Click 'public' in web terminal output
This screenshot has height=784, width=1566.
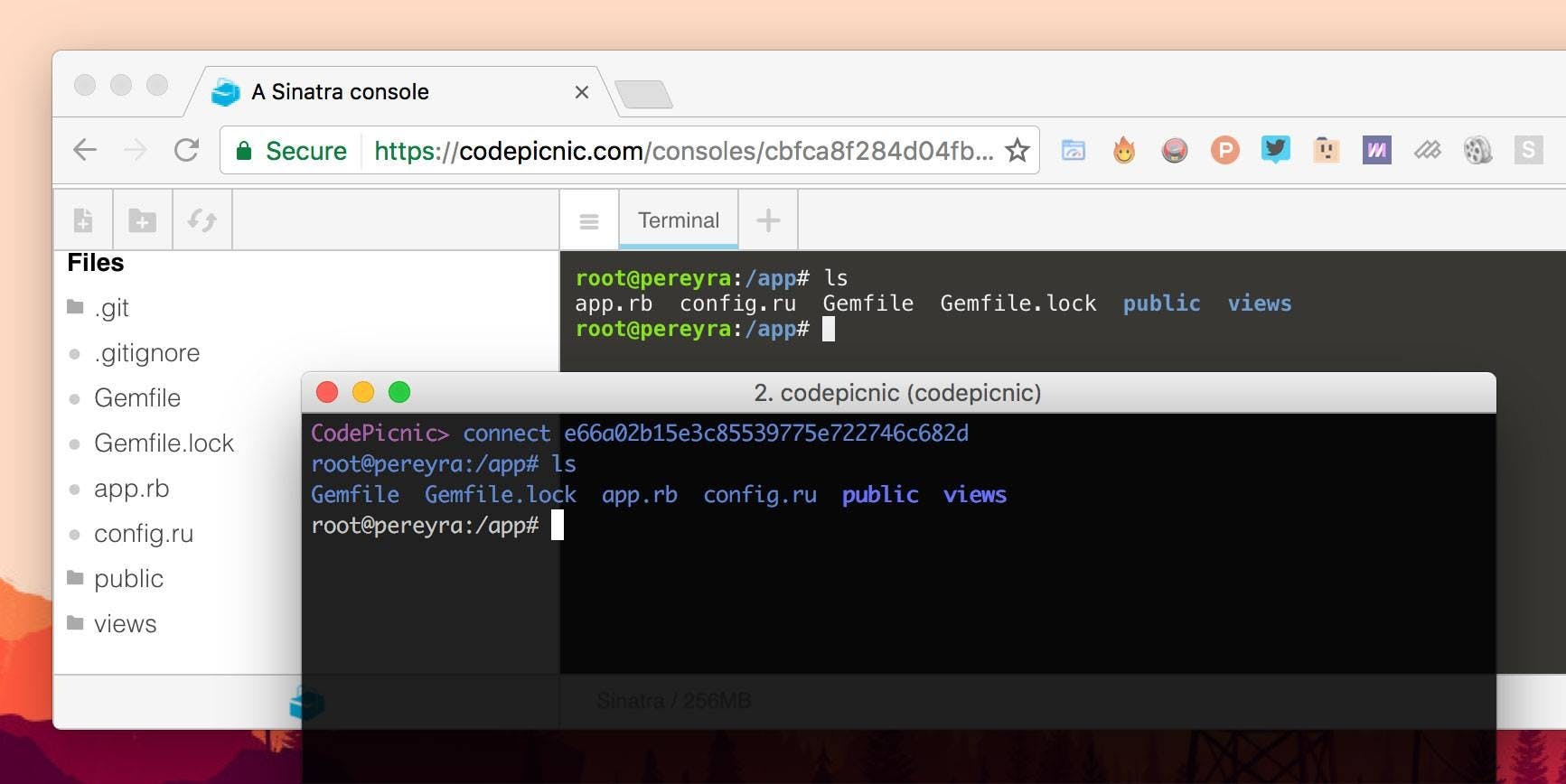coord(1162,303)
